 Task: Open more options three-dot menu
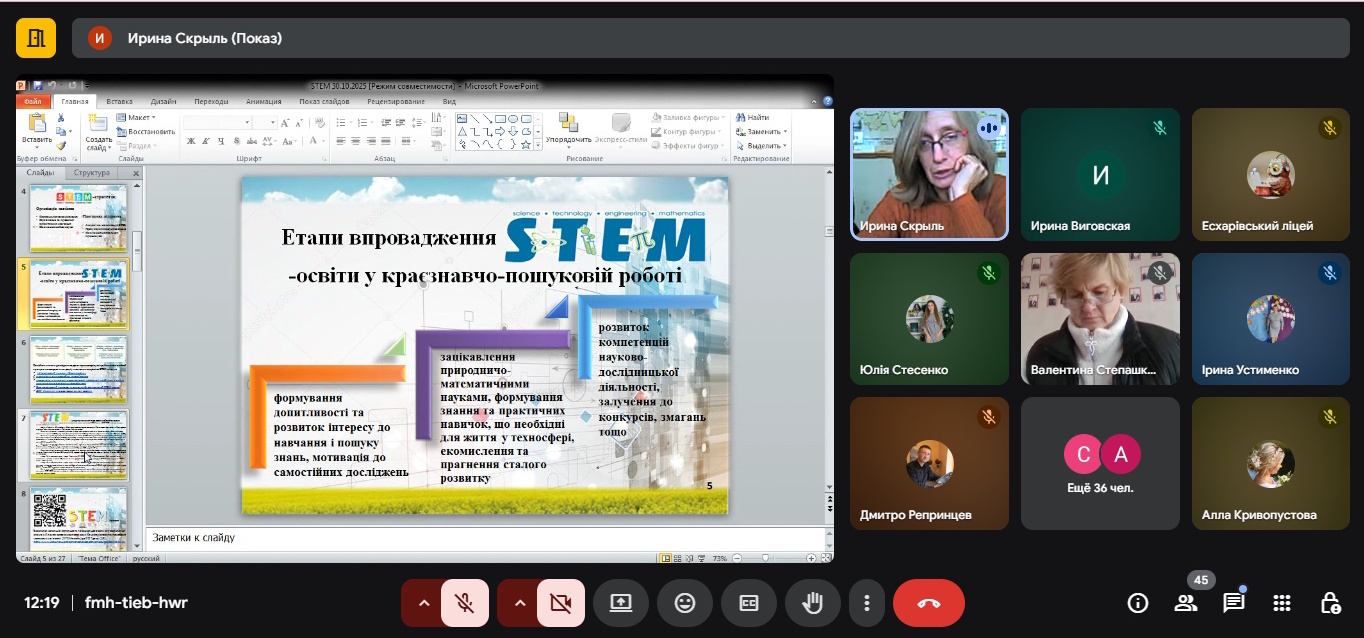click(867, 603)
